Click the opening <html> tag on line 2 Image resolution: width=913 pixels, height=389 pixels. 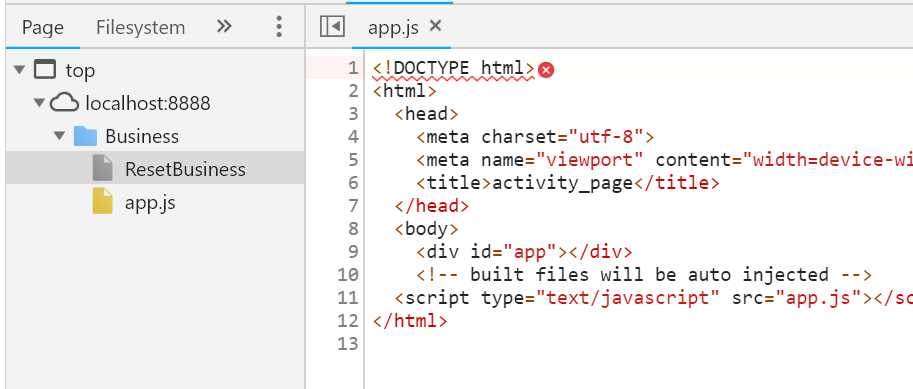(405, 91)
